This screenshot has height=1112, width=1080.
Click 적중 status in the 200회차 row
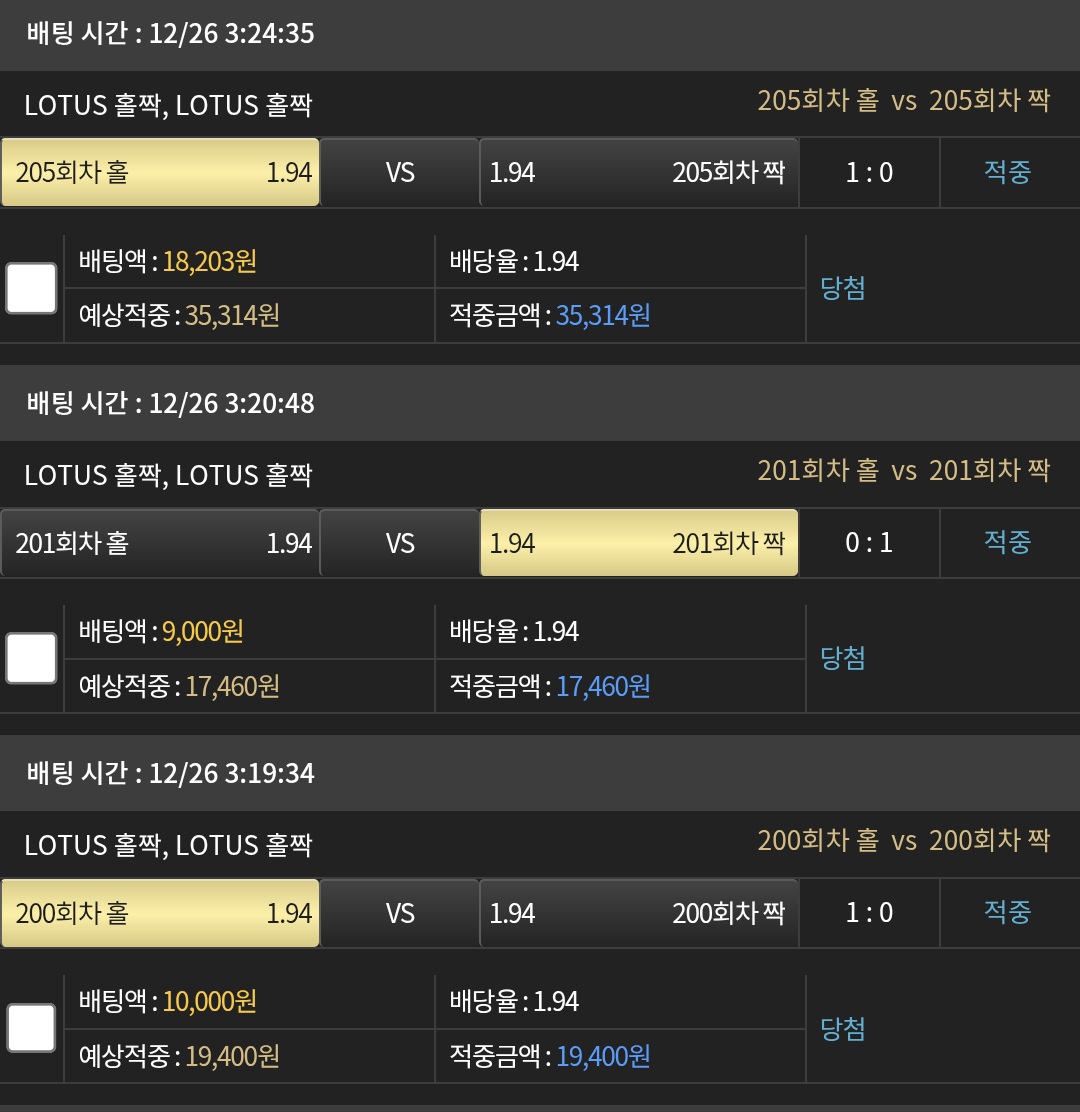pos(1007,912)
